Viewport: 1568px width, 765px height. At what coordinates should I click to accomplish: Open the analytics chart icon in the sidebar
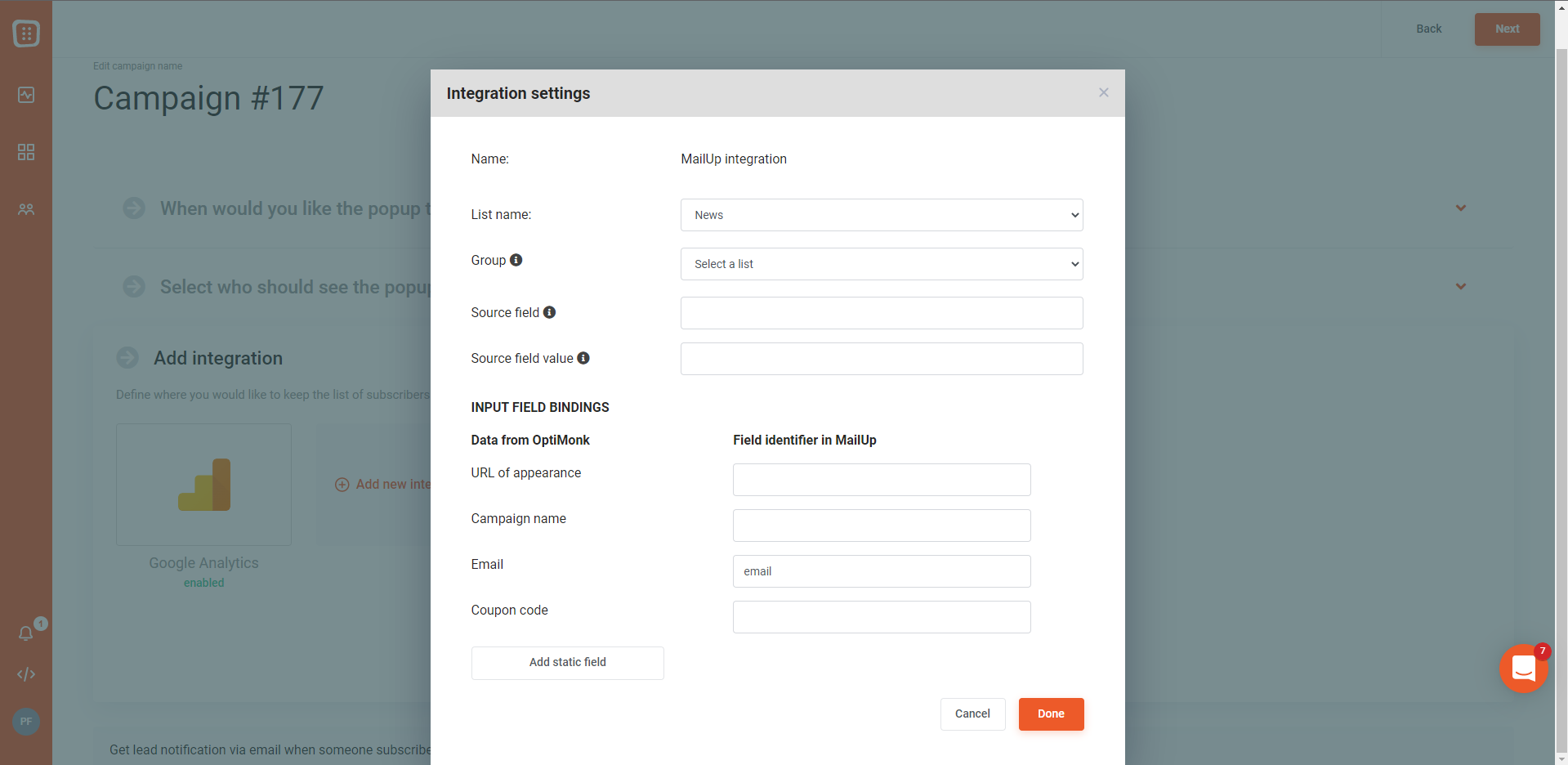tap(26, 95)
